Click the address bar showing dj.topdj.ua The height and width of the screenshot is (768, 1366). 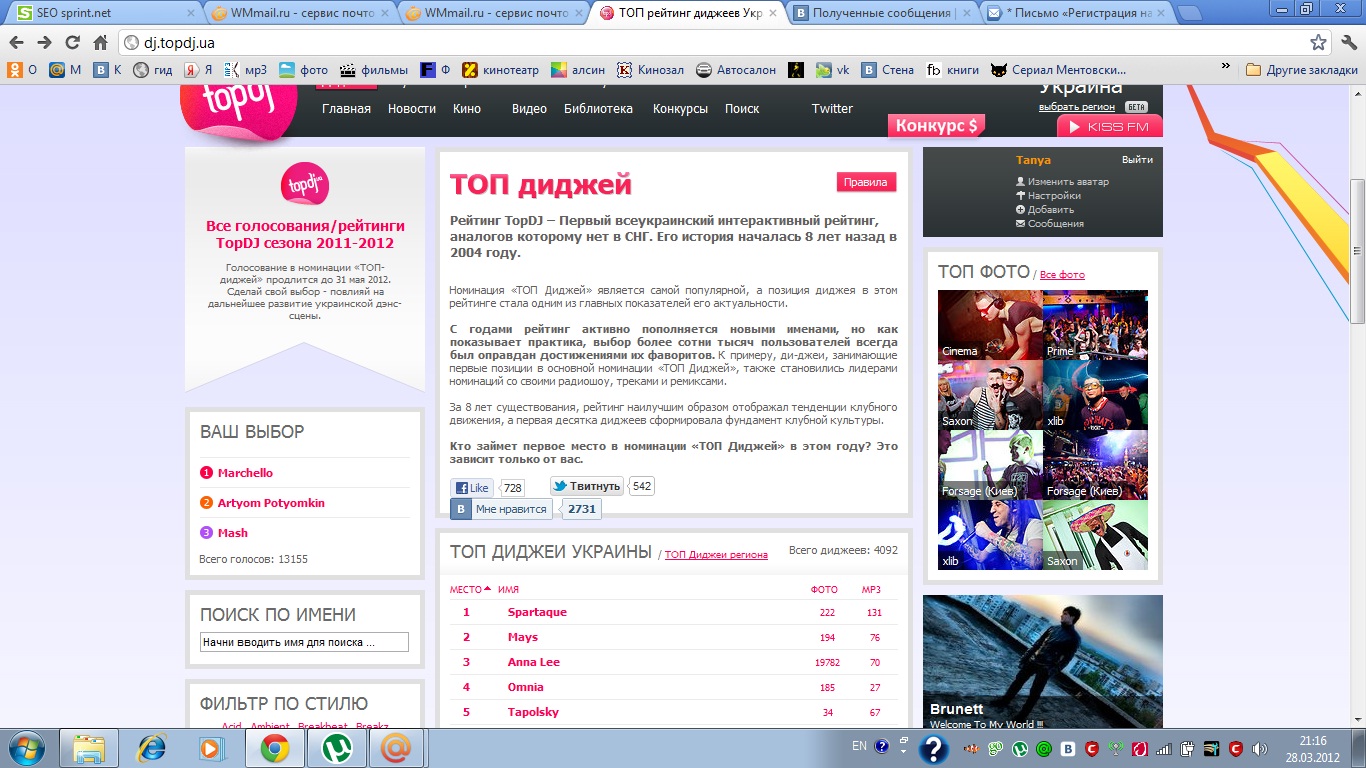coord(714,43)
